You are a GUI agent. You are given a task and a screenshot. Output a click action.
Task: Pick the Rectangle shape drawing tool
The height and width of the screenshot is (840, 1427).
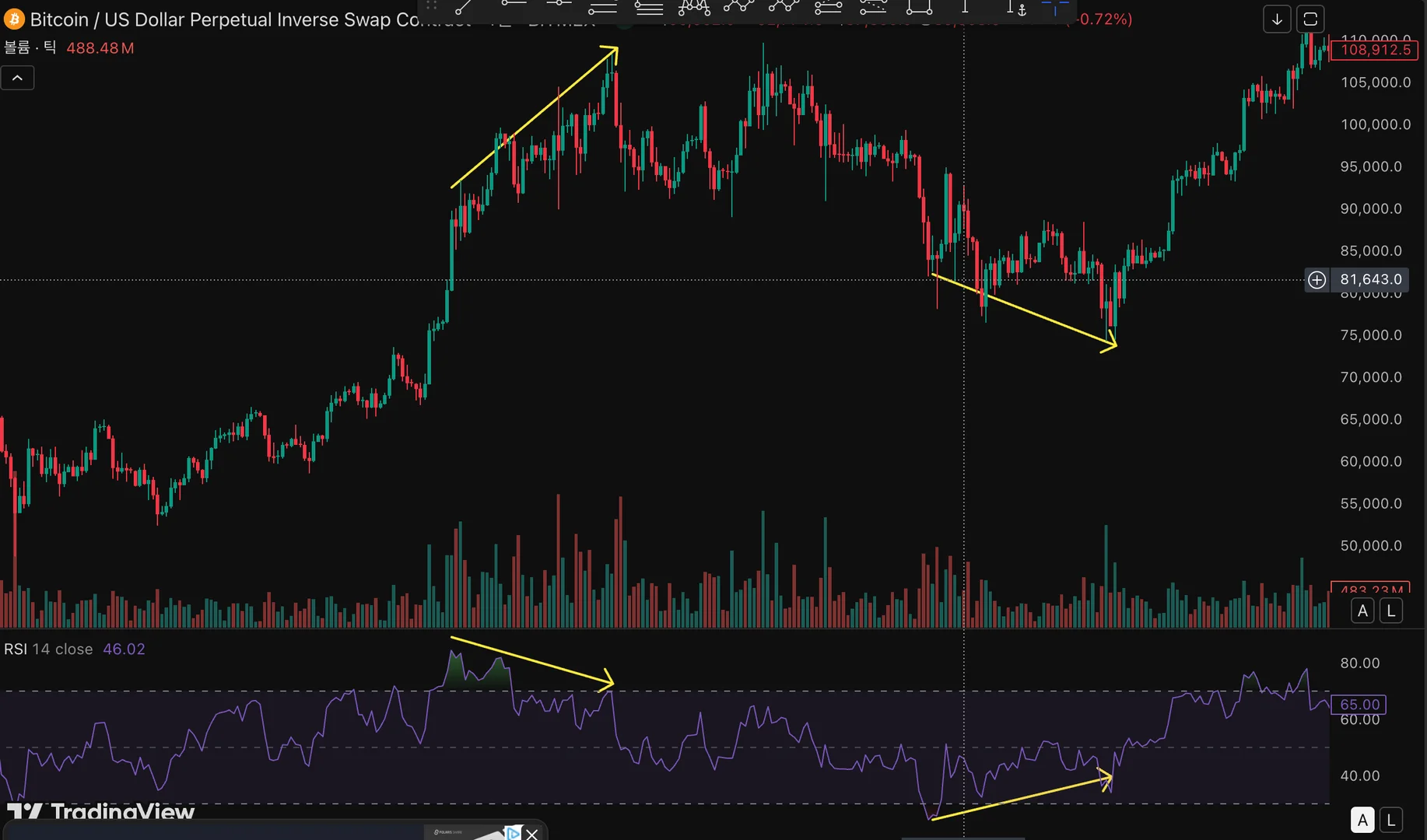[x=919, y=8]
